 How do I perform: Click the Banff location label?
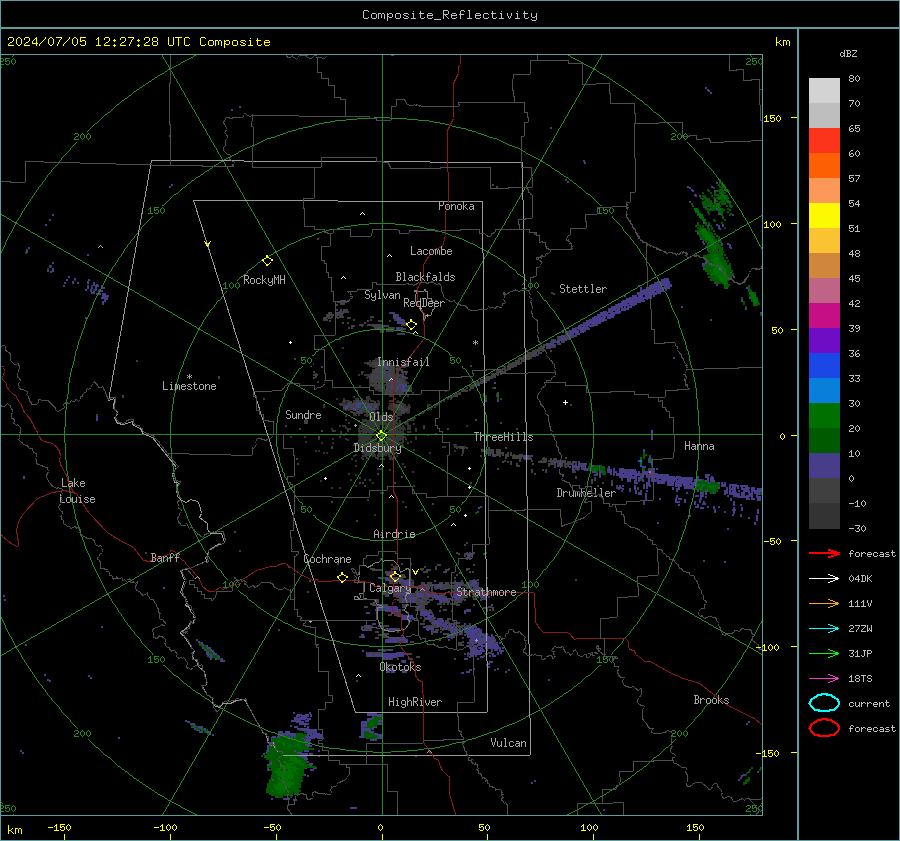tap(165, 557)
